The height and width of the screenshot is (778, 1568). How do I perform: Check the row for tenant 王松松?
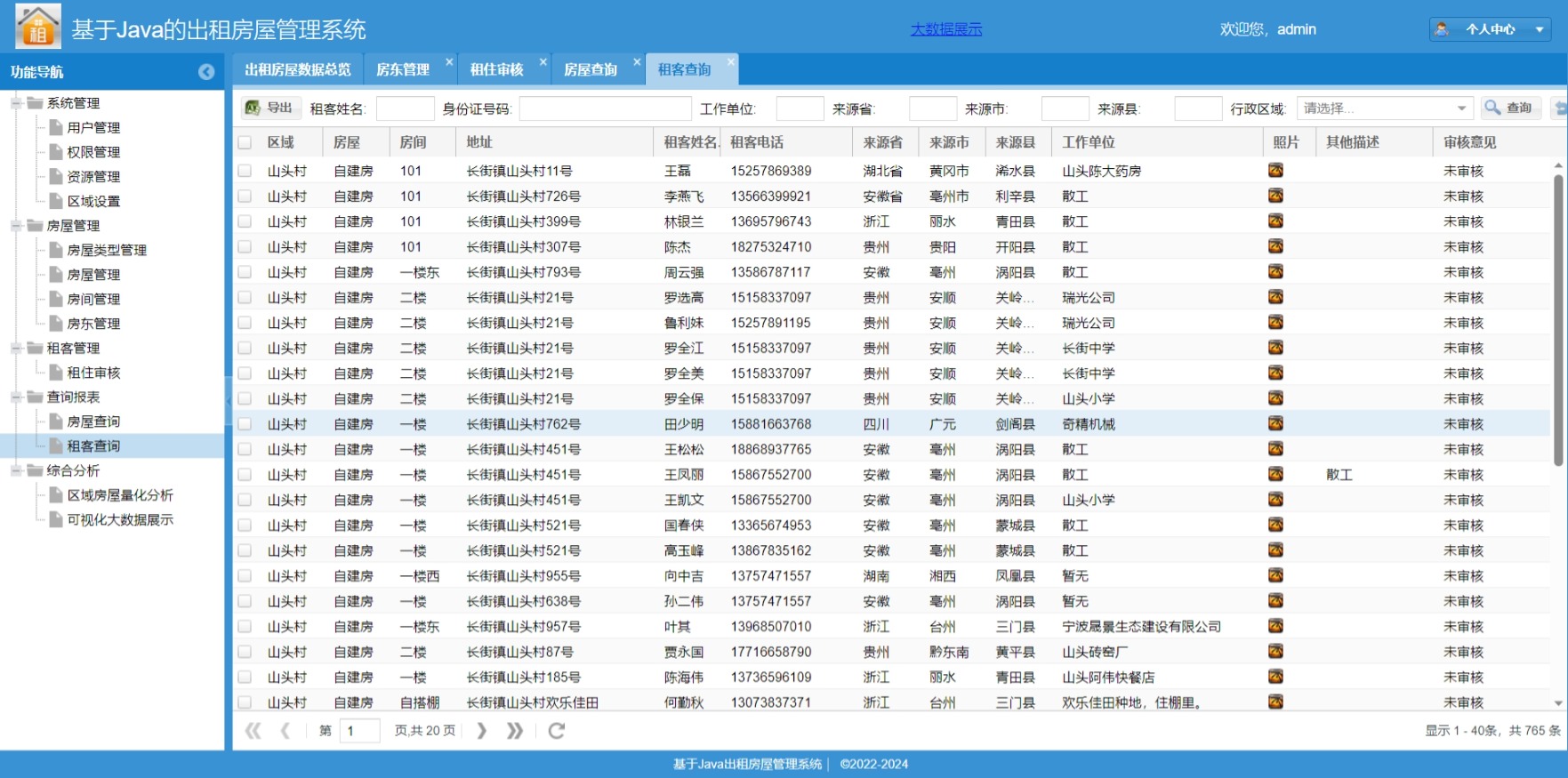click(245, 449)
